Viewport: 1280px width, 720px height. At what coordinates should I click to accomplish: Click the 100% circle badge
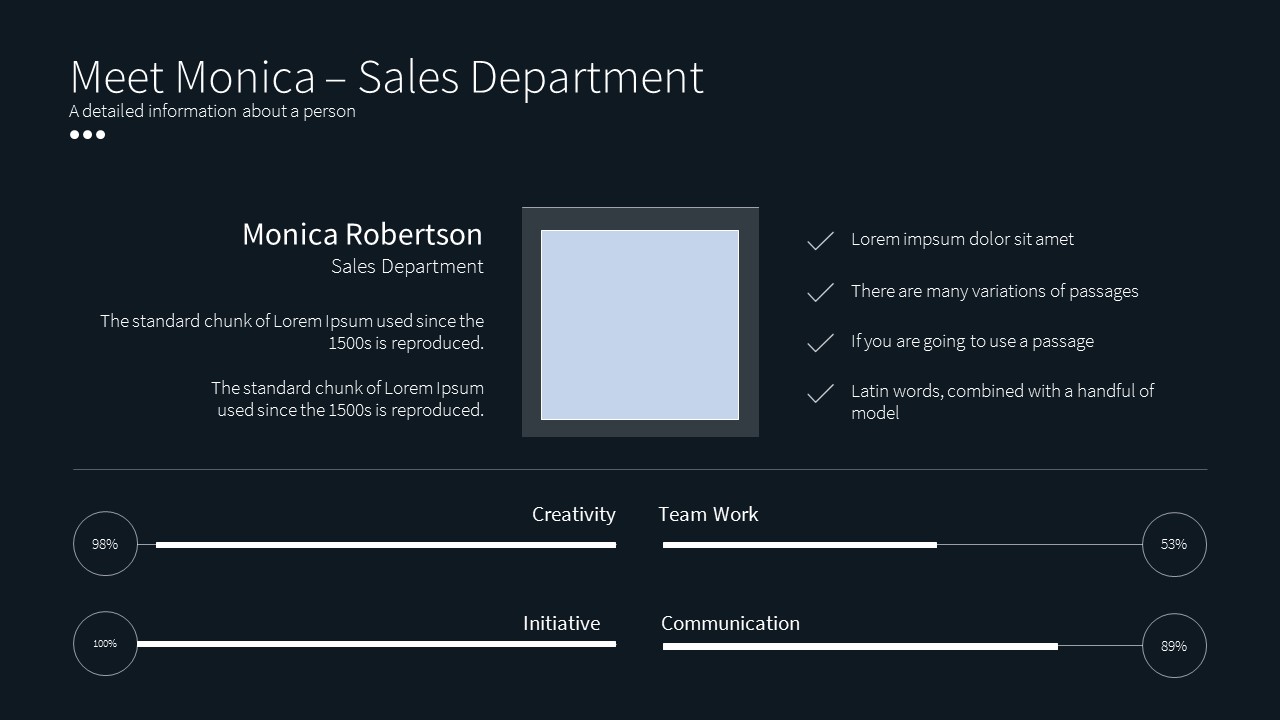click(105, 644)
